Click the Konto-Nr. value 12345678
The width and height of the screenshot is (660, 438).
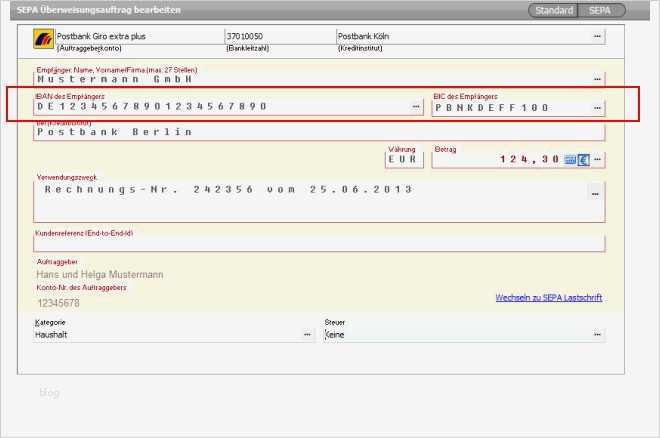[59, 303]
